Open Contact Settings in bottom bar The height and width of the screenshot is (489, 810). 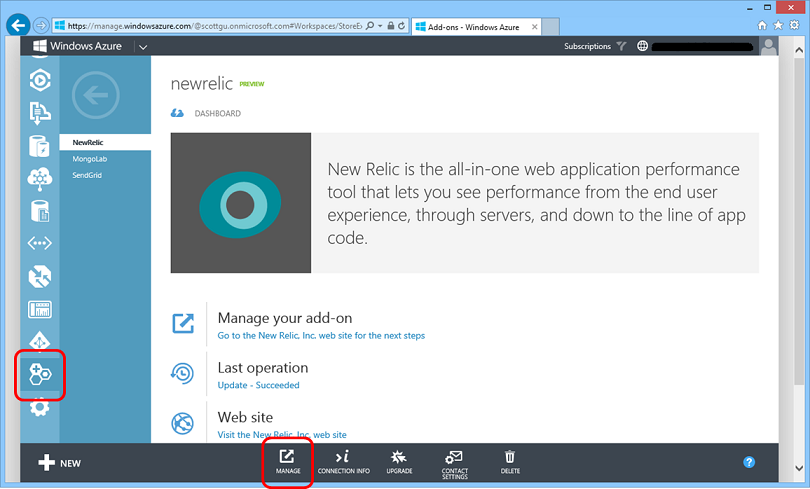(455, 464)
